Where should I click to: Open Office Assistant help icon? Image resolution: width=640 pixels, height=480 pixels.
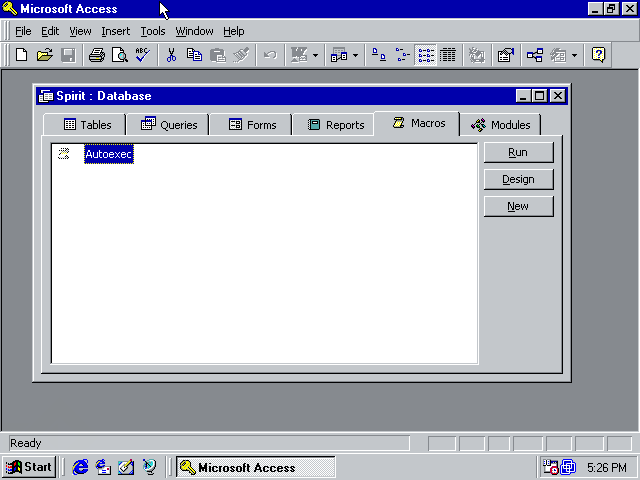[598, 55]
